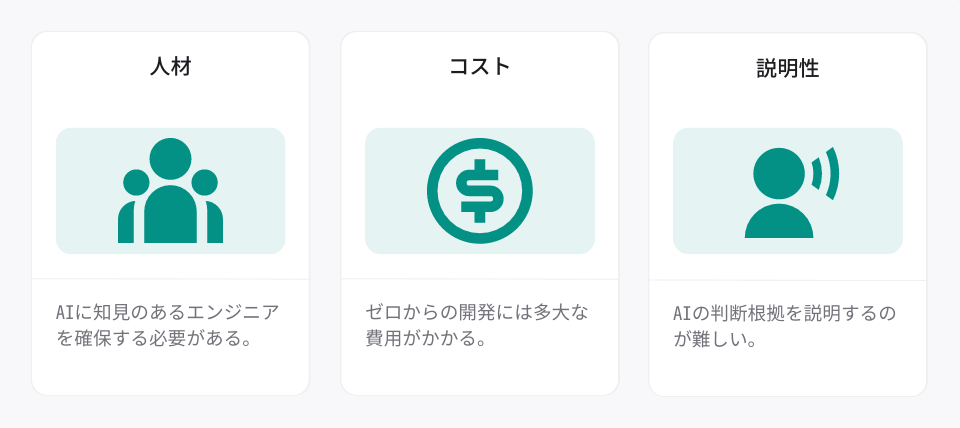Click the sound waves beside speaking head
This screenshot has height=428, width=960.
click(825, 173)
